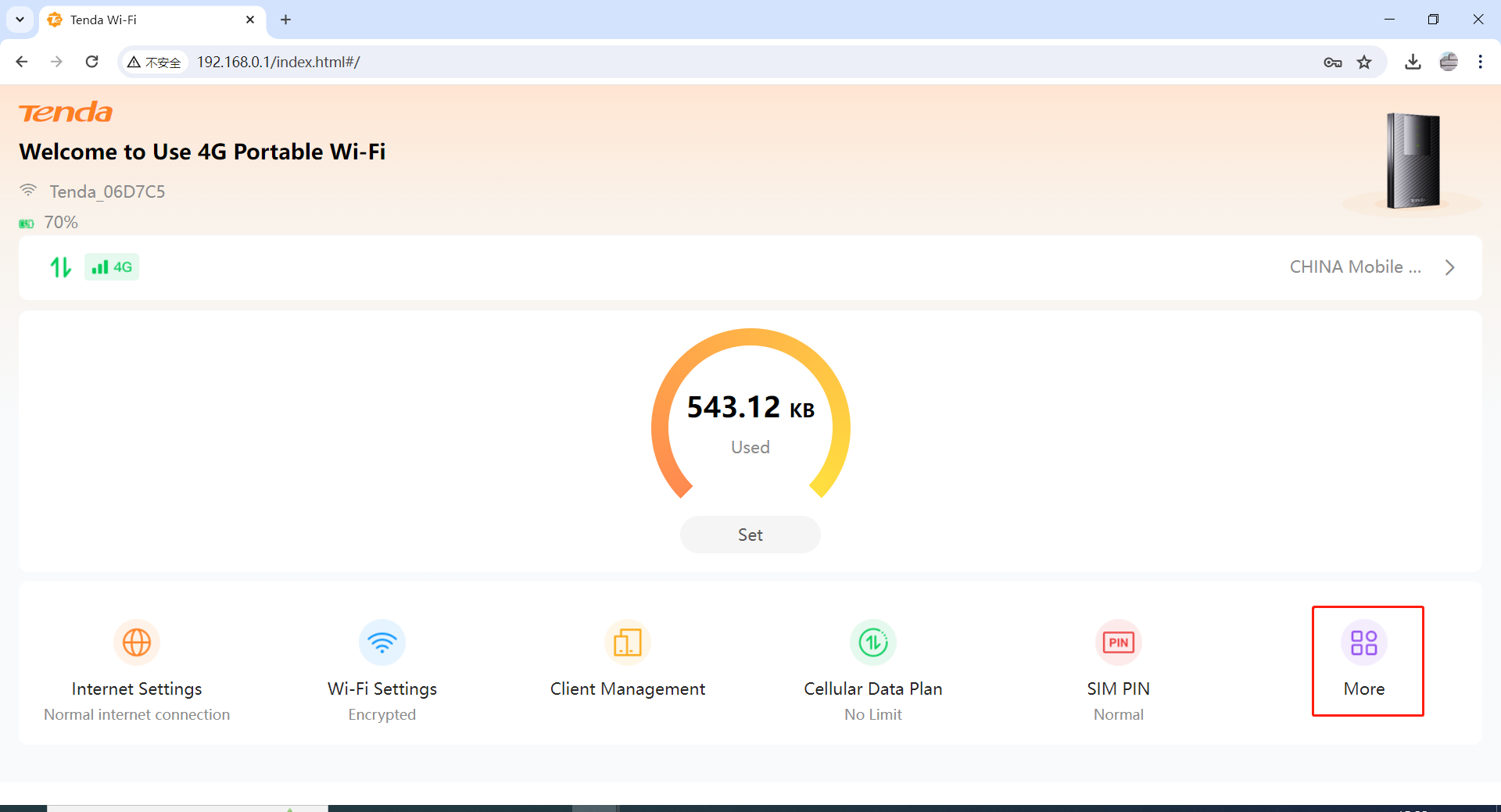Open SIM PIN icon
This screenshot has width=1501, height=812.
click(1118, 642)
